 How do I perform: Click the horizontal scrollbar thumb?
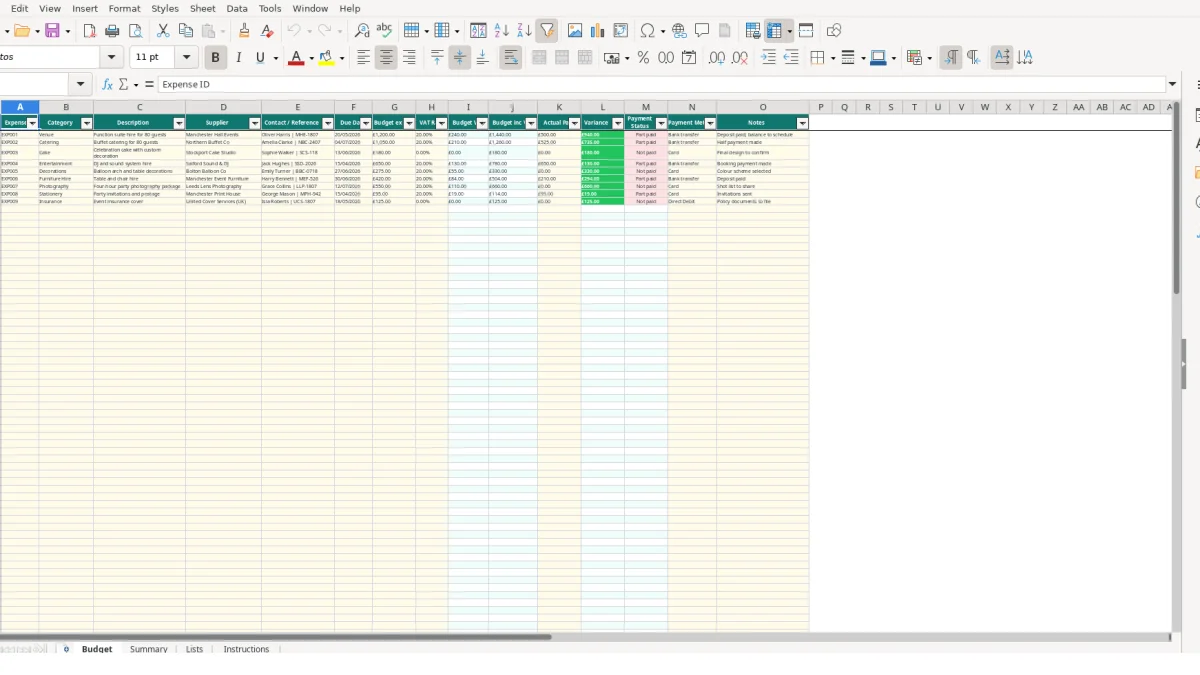(x=275, y=637)
